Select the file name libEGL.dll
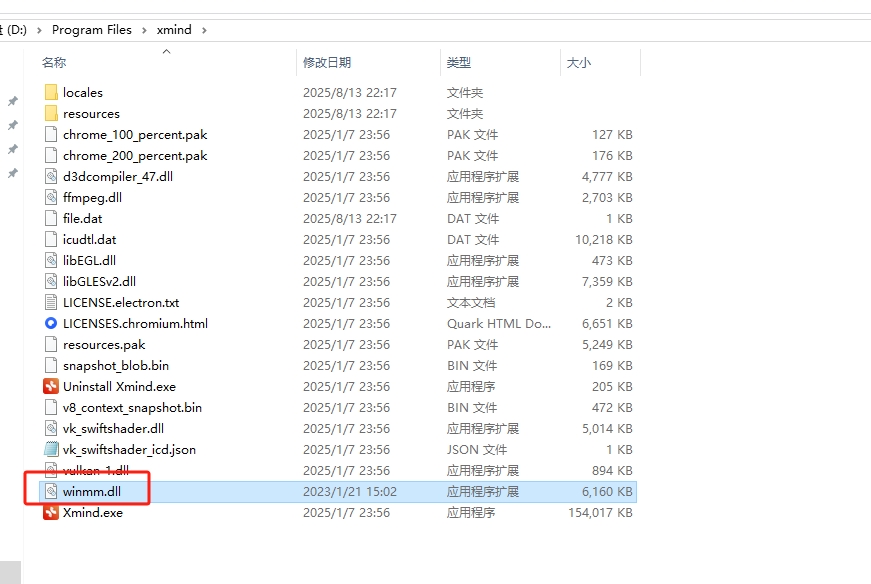The height and width of the screenshot is (584, 871). pyautogui.click(x=89, y=261)
